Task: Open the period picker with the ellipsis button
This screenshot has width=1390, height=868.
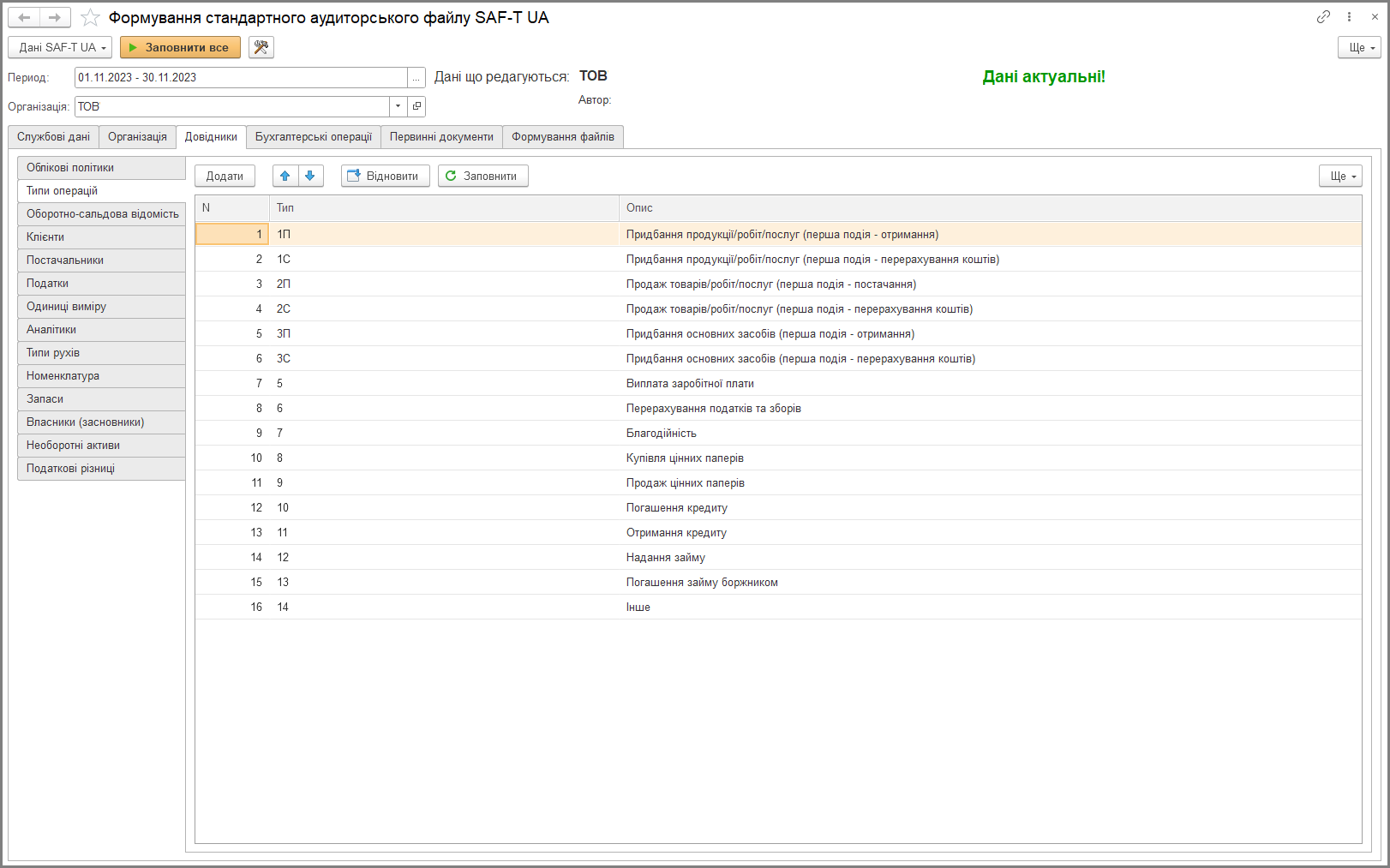Action: [x=416, y=77]
